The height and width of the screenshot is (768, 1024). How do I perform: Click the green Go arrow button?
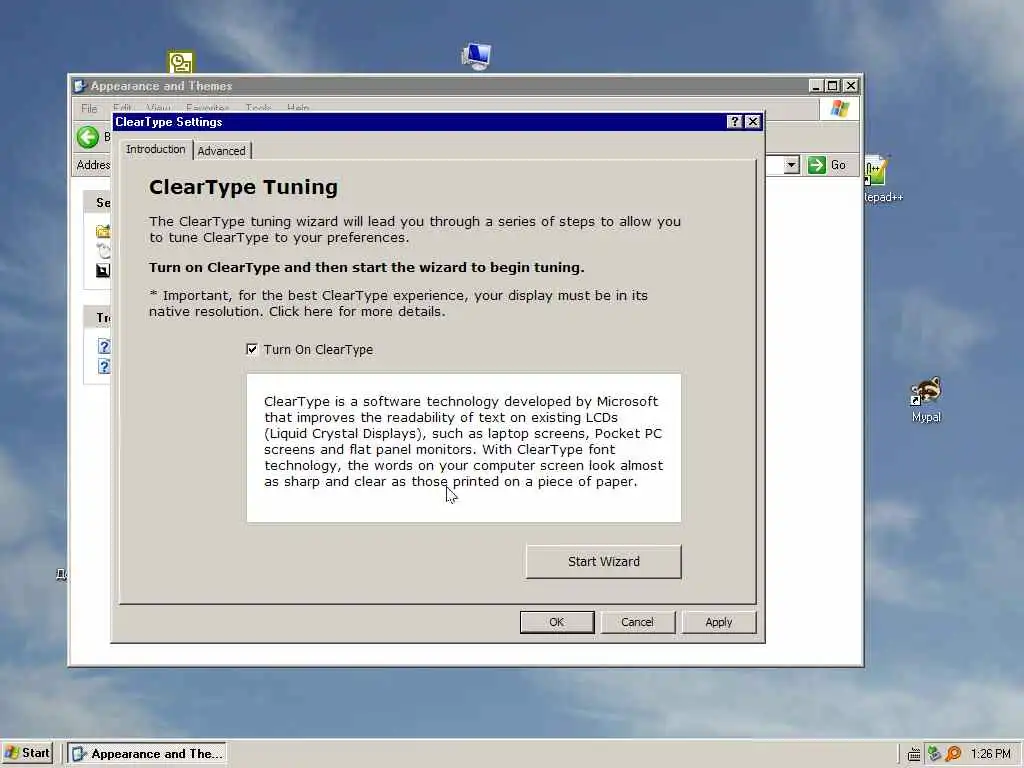click(816, 165)
